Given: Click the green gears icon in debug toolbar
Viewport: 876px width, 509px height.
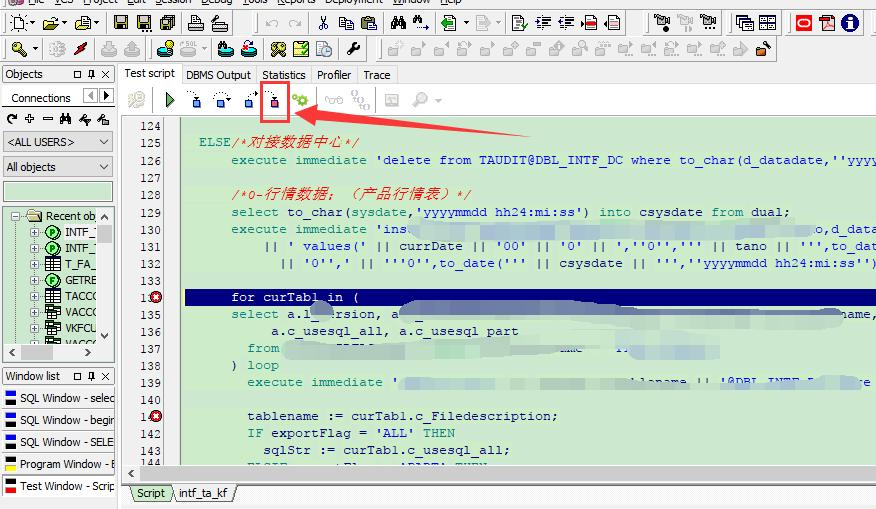Looking at the screenshot, I should [300, 100].
